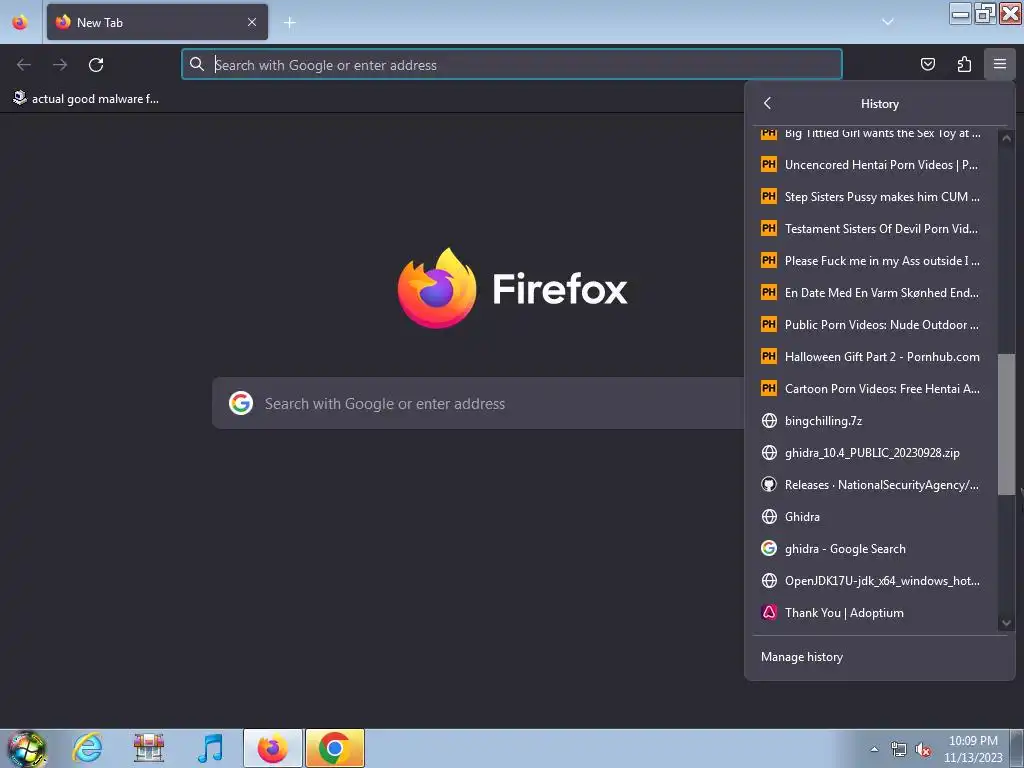1024x768 pixels.
Task: Open ghidra_10.4_PUBLIC_20230928.zip history entry
Action: point(875,453)
